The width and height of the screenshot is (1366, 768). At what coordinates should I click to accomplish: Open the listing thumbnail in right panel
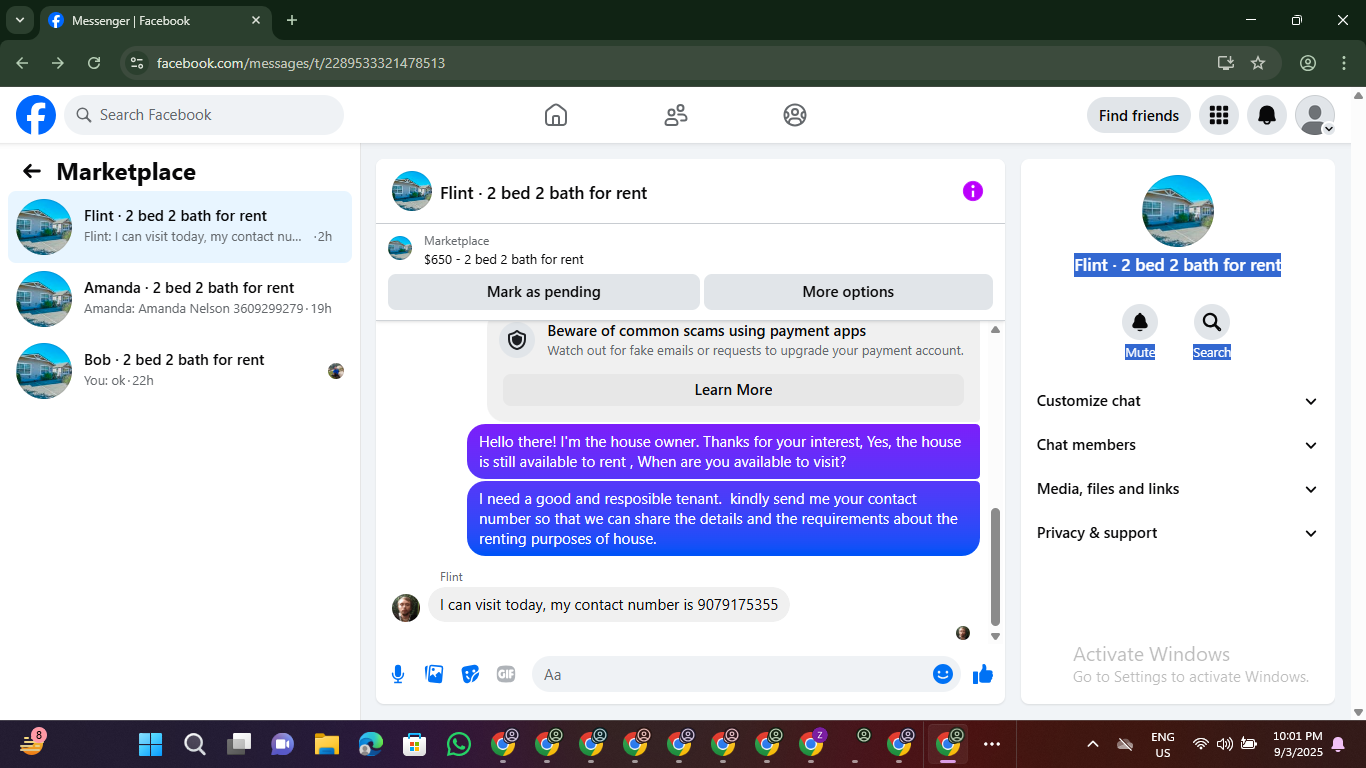click(1178, 211)
